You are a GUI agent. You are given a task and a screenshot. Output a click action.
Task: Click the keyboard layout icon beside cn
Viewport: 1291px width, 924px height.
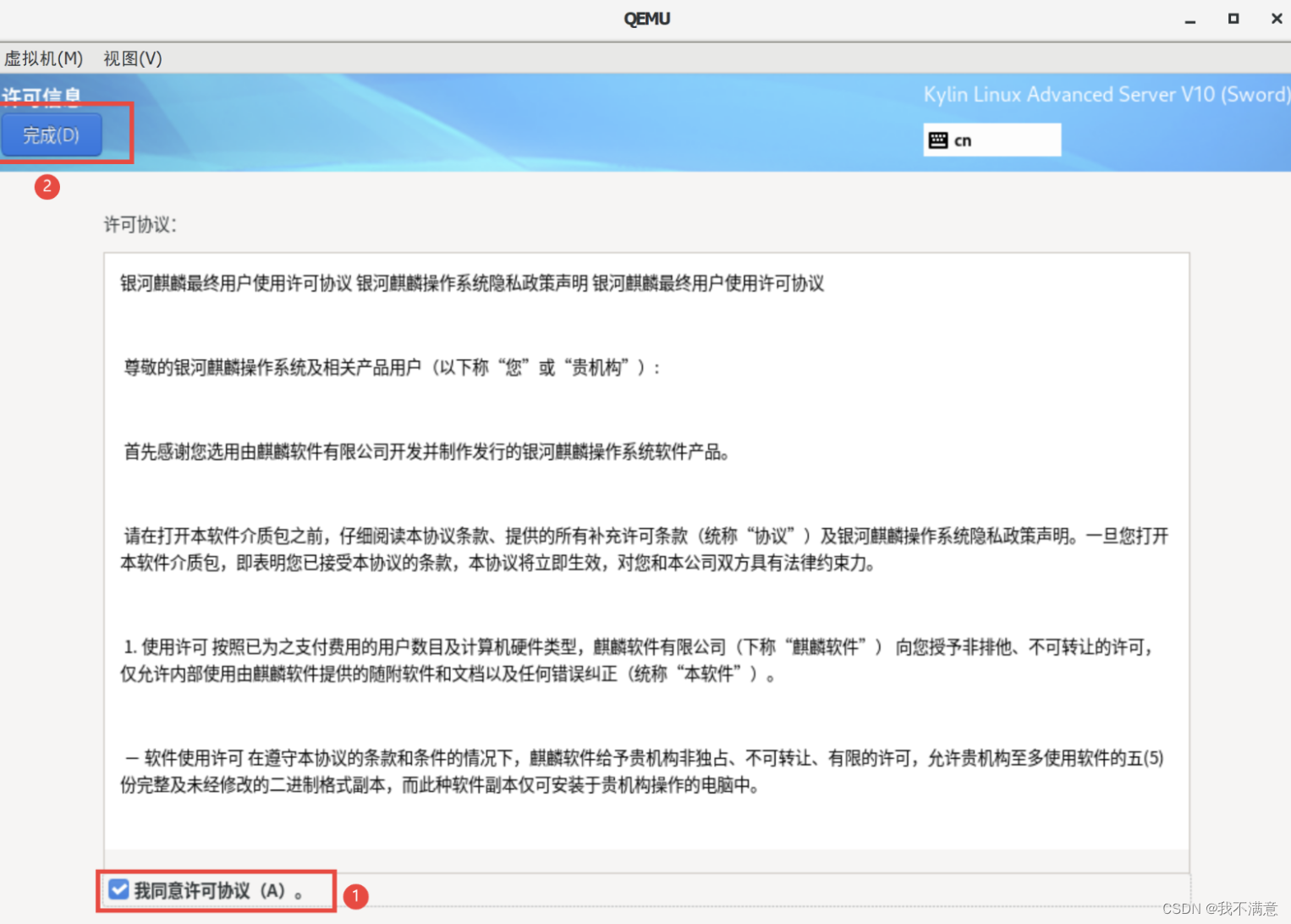938,140
